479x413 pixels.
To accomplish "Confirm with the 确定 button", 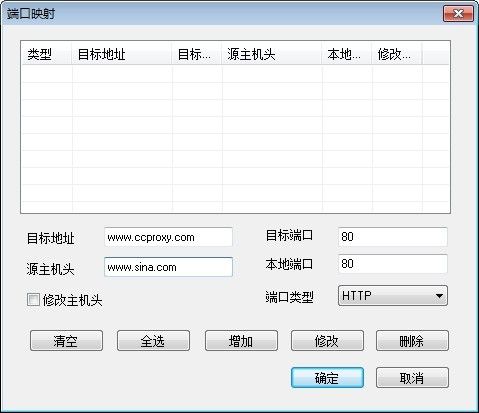I will pos(327,378).
